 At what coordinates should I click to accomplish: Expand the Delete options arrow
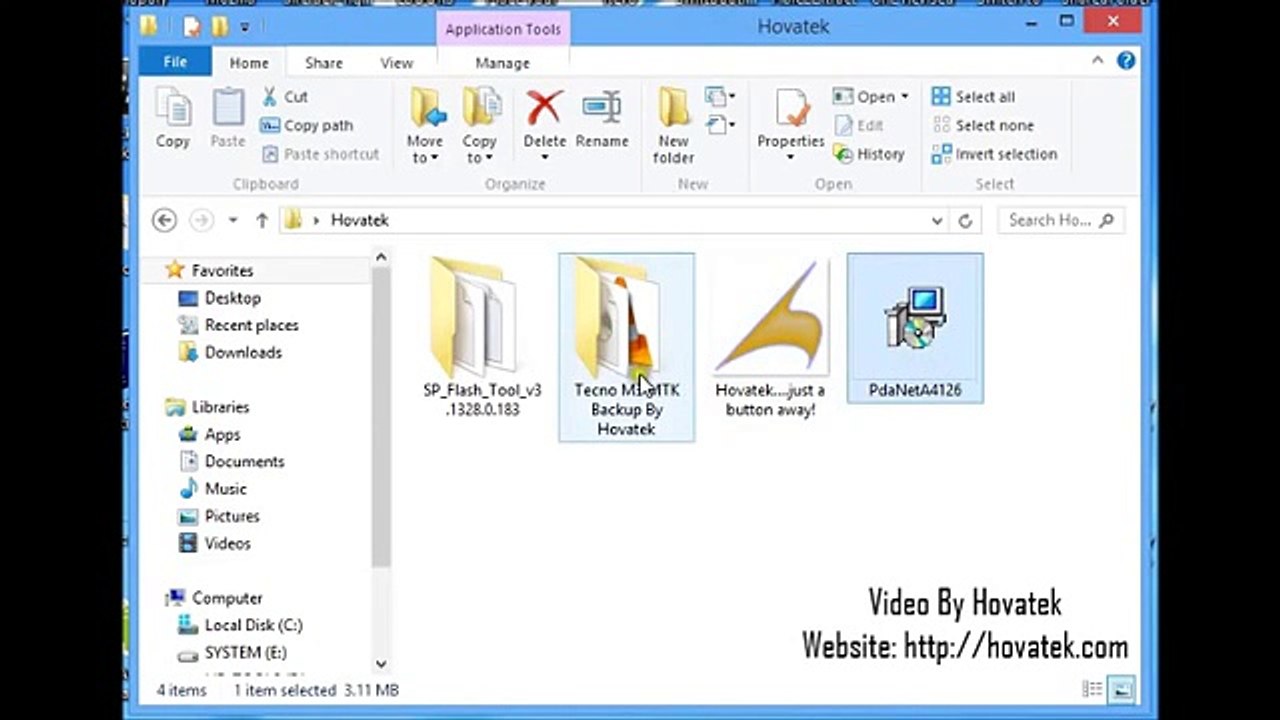545,158
